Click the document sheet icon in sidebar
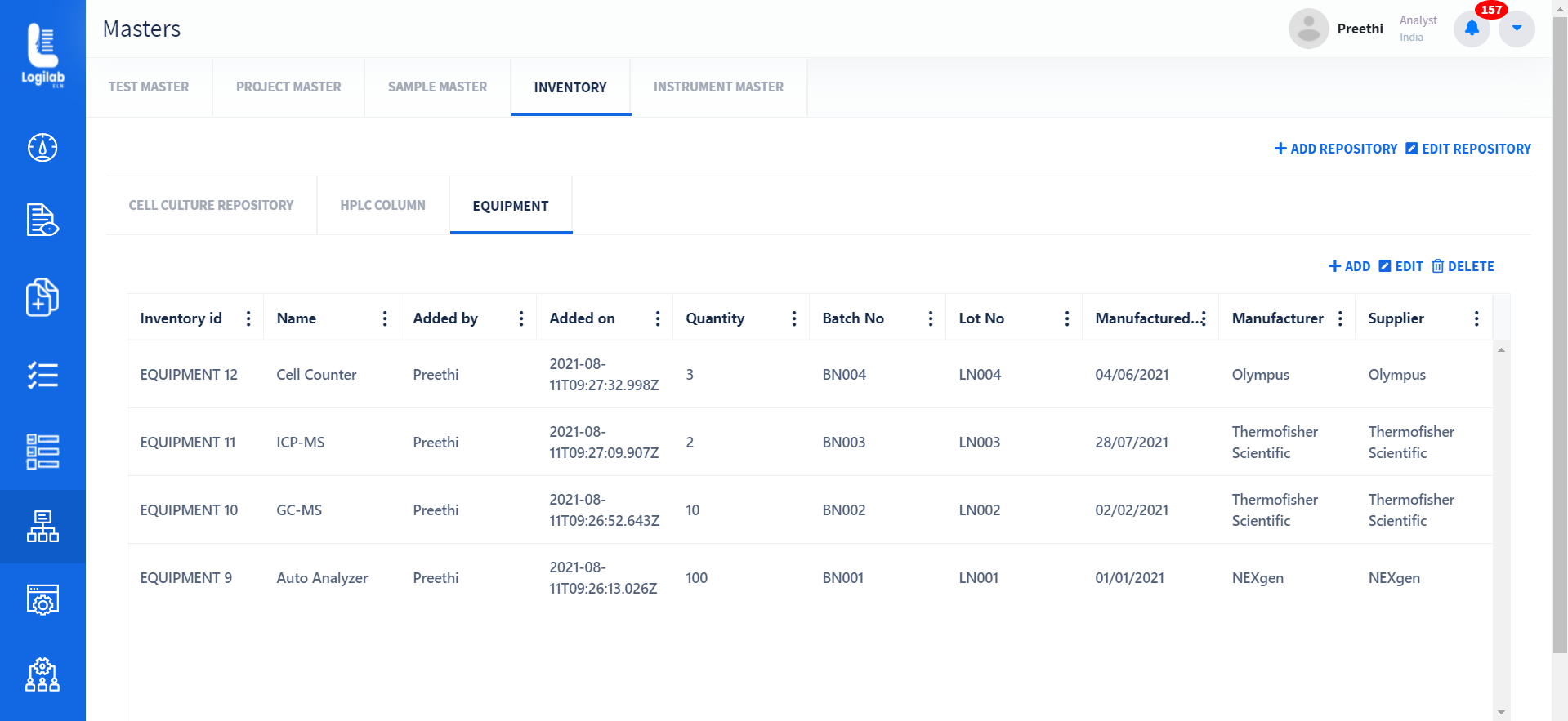Image resolution: width=1568 pixels, height=721 pixels. pos(42,220)
